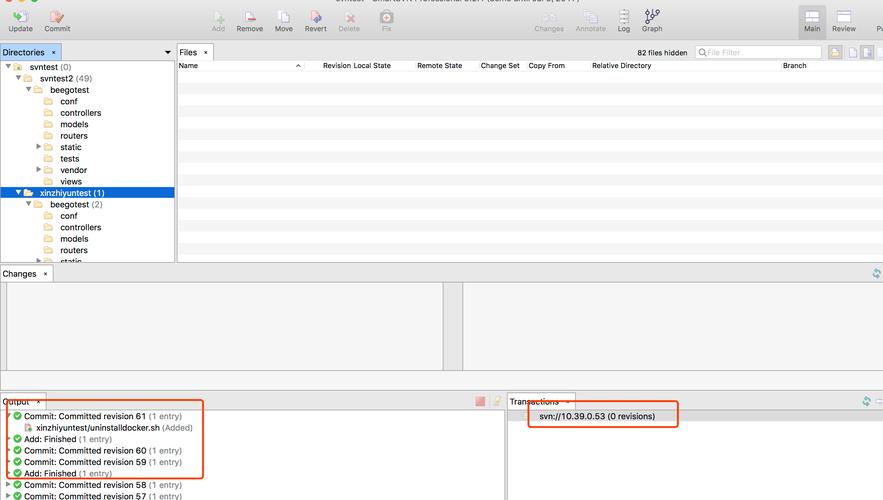The width and height of the screenshot is (883, 500).
Task: Expand the static folder under svntest2
Action: (39, 147)
